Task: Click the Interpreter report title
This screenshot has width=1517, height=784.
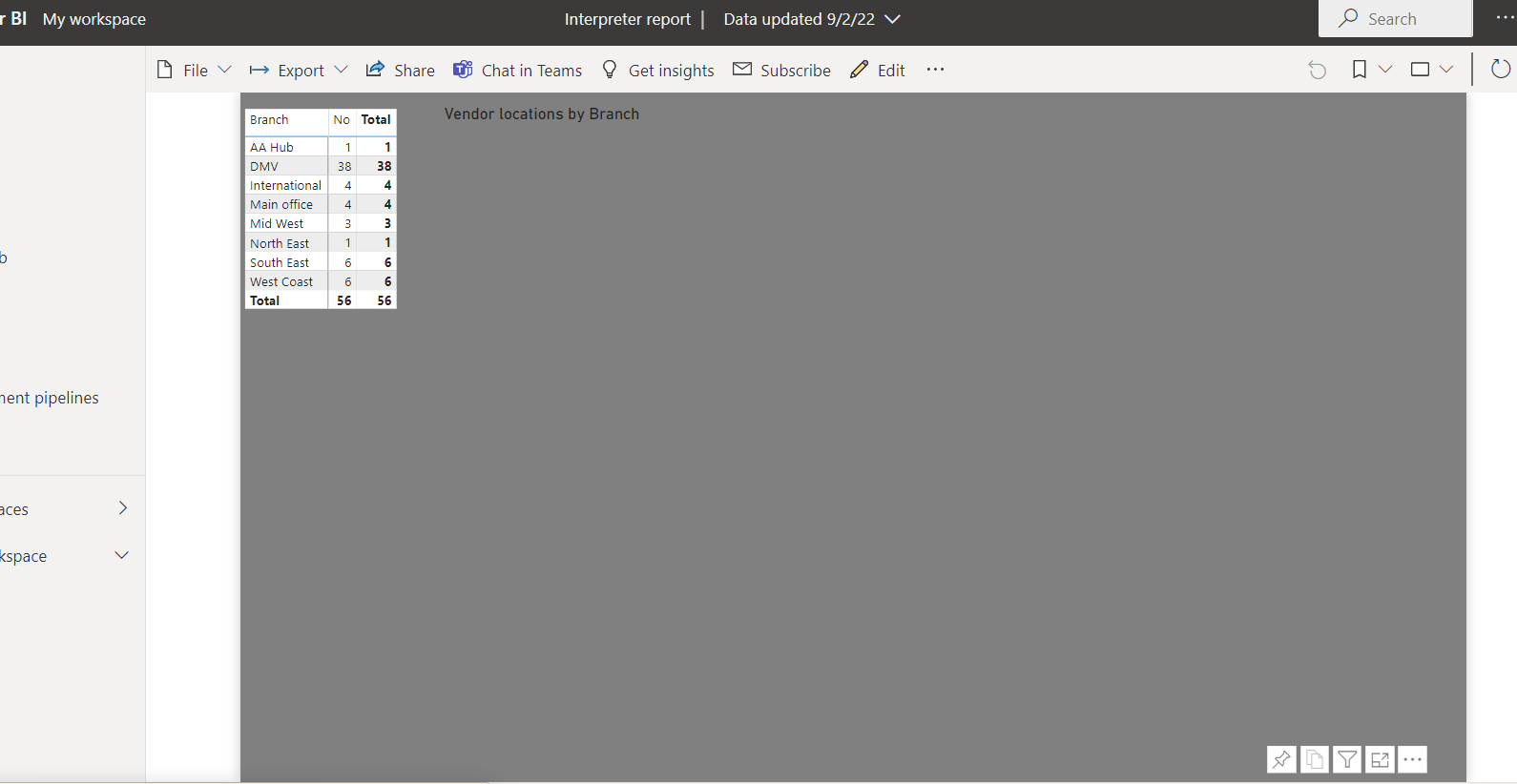Action: coord(628,19)
